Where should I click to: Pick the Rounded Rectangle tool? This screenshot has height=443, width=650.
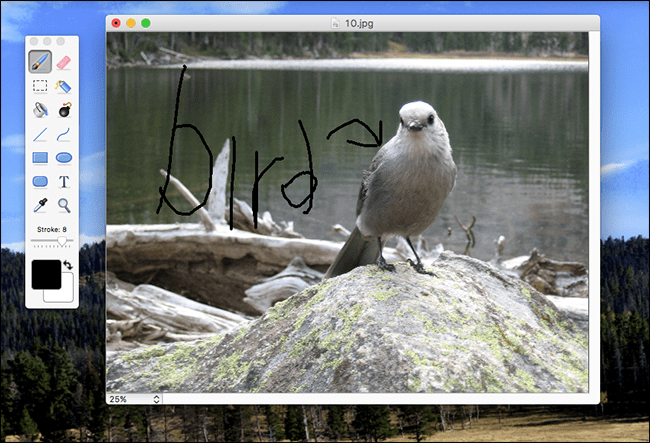[40, 182]
